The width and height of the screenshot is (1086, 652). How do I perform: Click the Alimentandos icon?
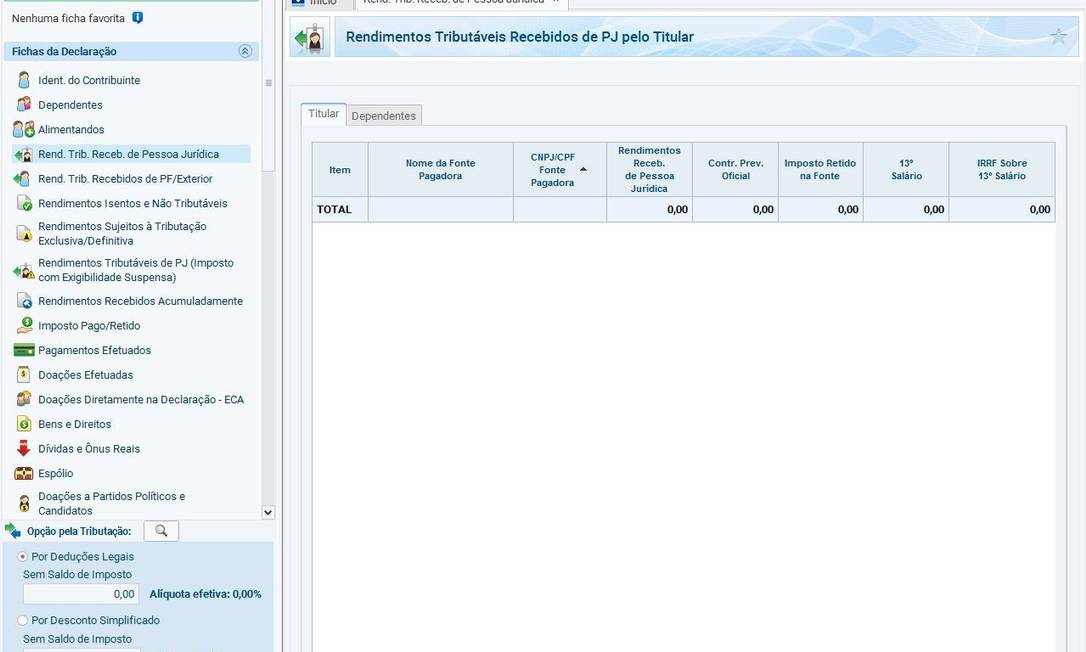24,129
